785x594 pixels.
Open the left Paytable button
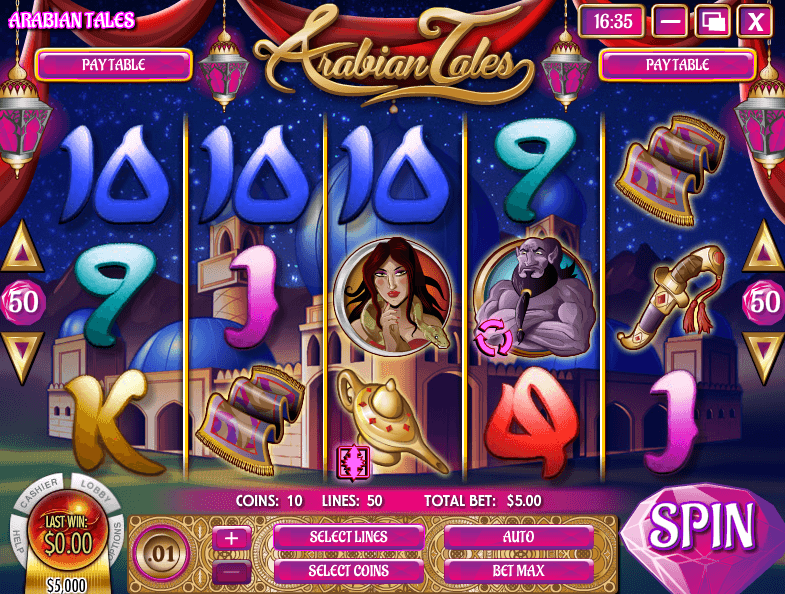coord(114,65)
